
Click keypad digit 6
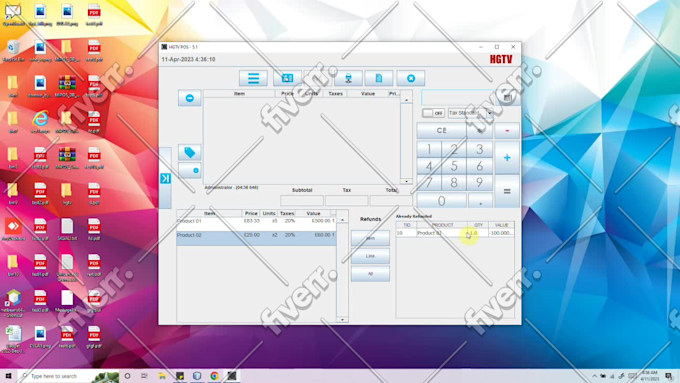pyautogui.click(x=480, y=166)
